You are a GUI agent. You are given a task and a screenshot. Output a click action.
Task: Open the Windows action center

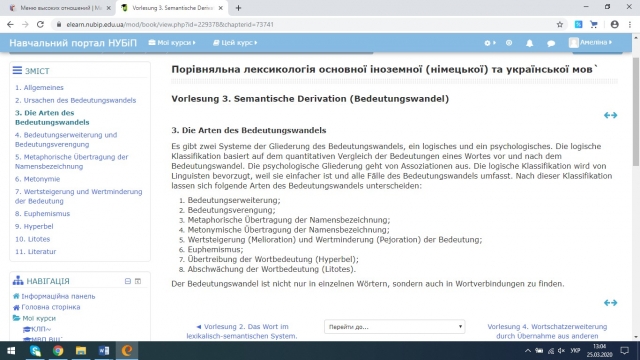(624, 351)
